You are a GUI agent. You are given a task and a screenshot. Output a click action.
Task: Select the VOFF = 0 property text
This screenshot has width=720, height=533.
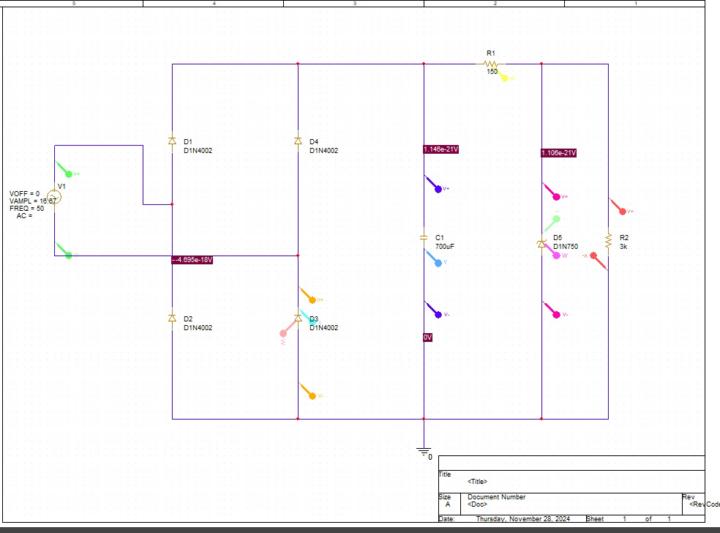point(24,194)
